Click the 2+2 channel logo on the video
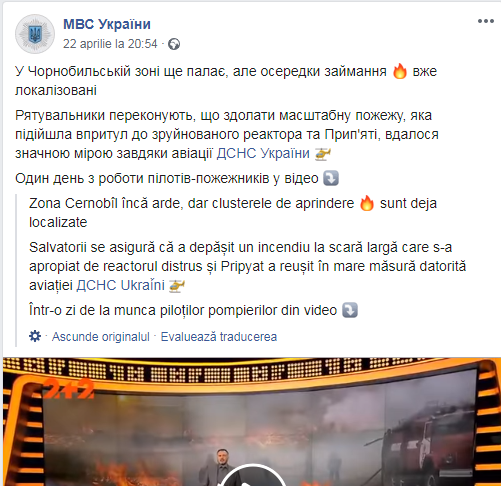The height and width of the screenshot is (486, 501). click(x=68, y=389)
